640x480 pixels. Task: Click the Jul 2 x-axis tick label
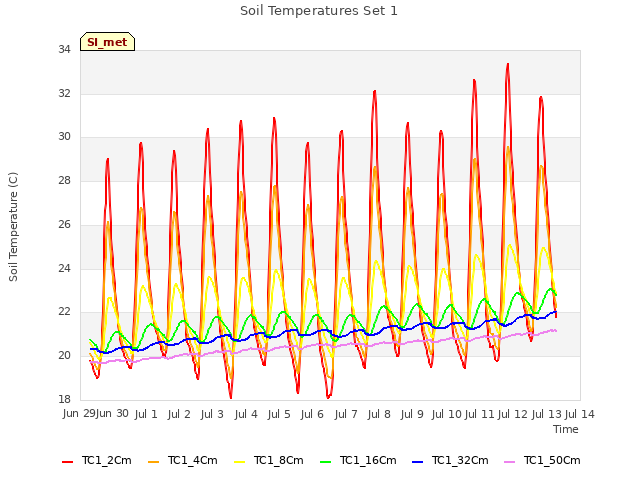(x=179, y=414)
